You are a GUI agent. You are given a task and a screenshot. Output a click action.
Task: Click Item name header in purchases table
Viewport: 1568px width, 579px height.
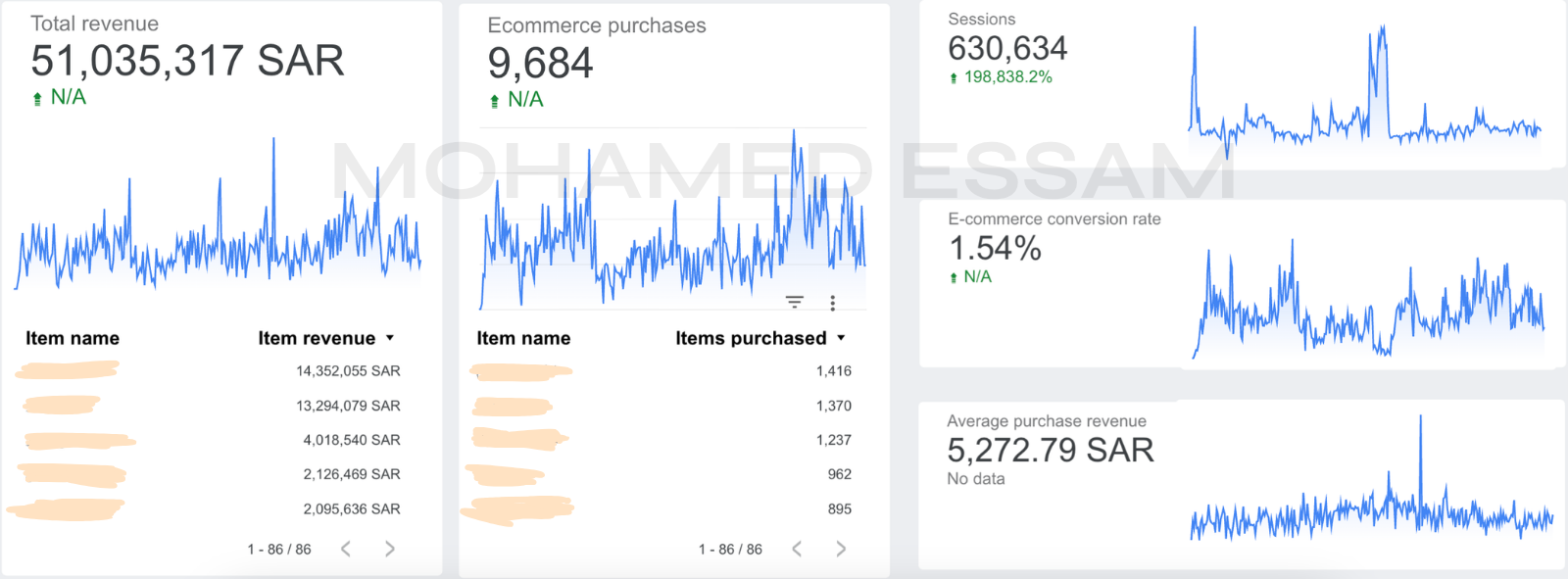pyautogui.click(x=523, y=338)
